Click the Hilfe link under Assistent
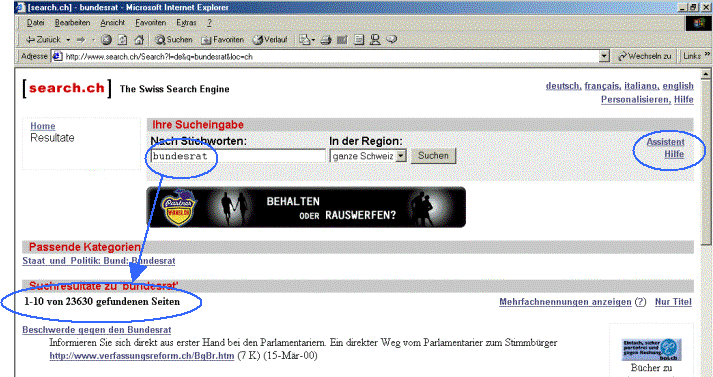Viewport: 713px width, 377px height. pos(674,154)
